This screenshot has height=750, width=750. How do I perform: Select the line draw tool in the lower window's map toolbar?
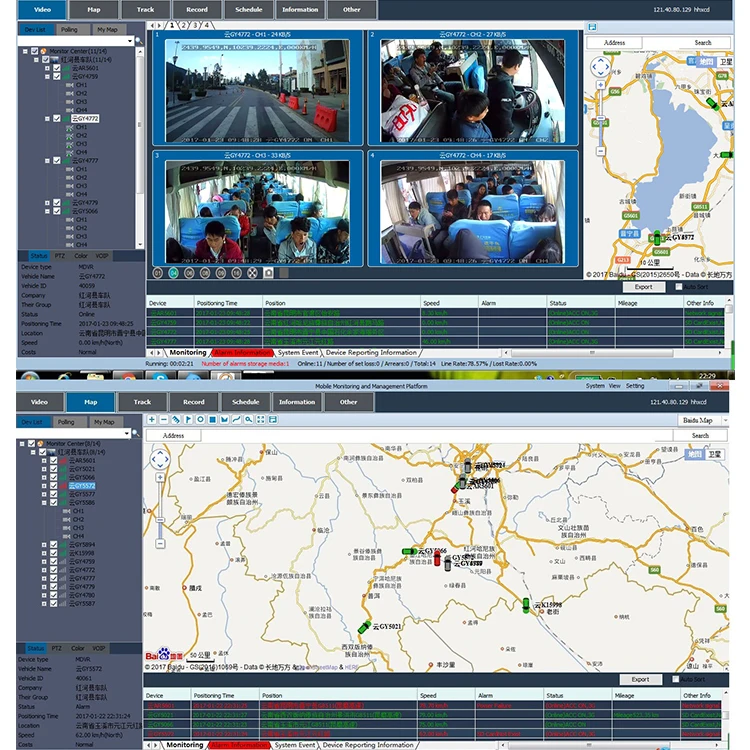click(236, 419)
